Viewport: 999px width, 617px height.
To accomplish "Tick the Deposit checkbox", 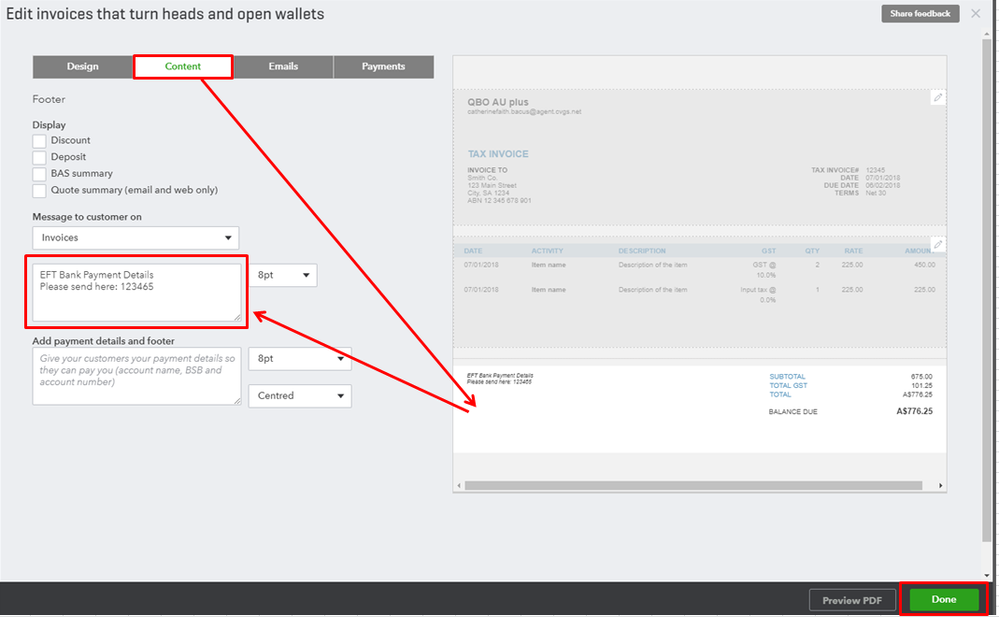I will (x=40, y=157).
